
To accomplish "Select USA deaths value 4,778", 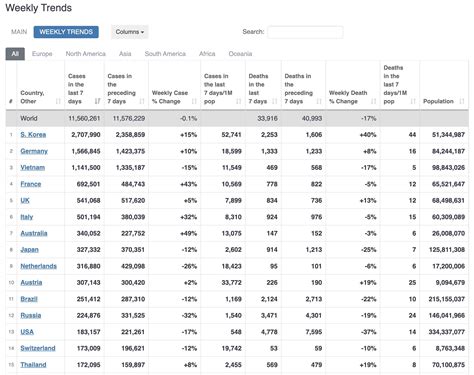I will click(269, 332).
